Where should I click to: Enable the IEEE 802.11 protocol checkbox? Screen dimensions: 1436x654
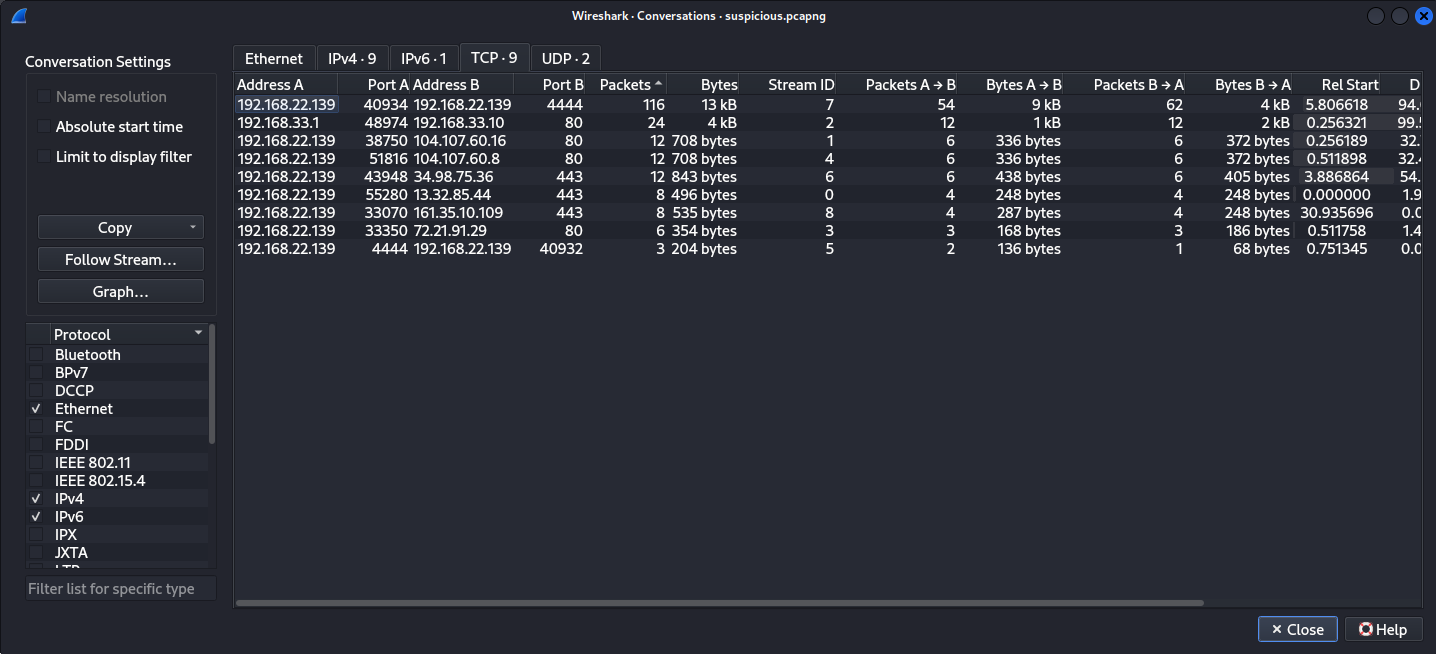coord(36,463)
